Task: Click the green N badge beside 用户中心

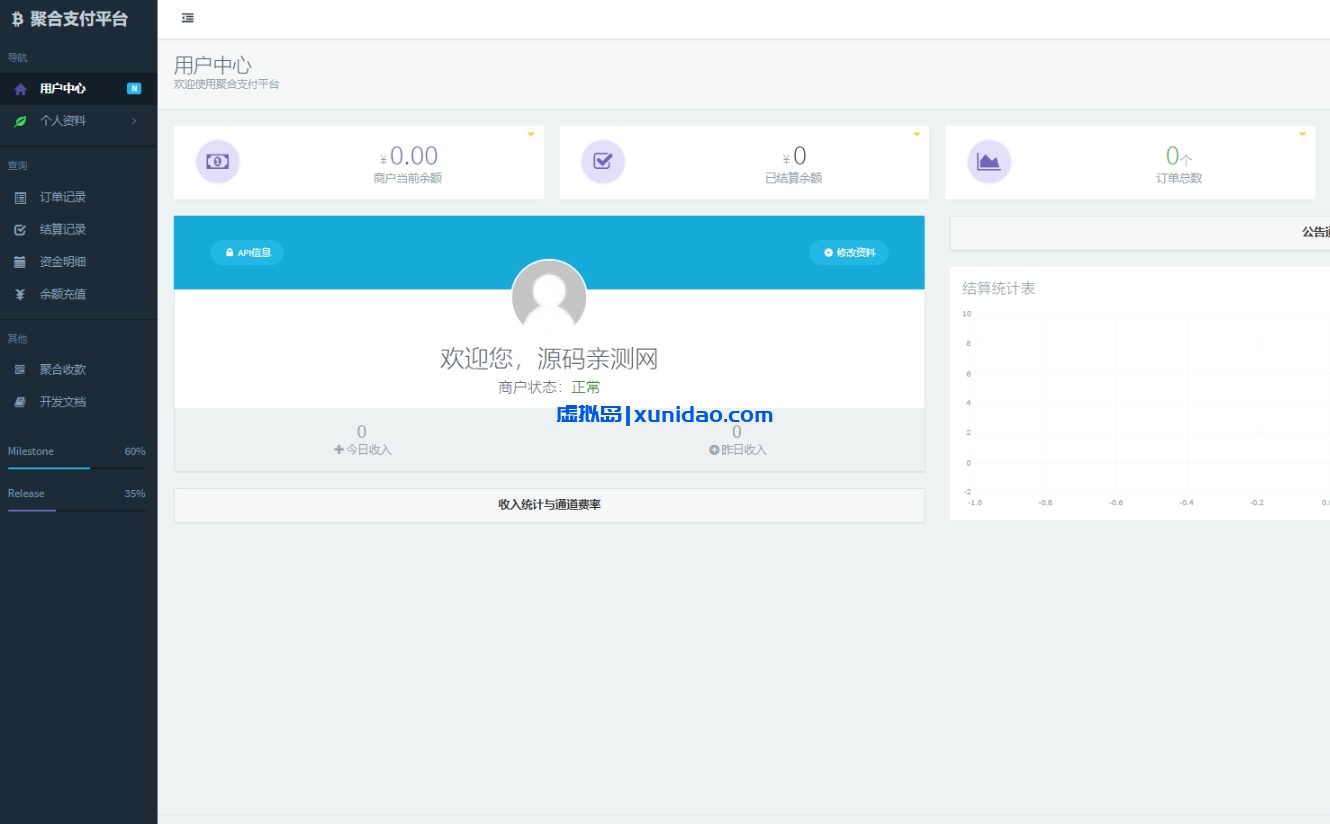Action: coord(134,88)
